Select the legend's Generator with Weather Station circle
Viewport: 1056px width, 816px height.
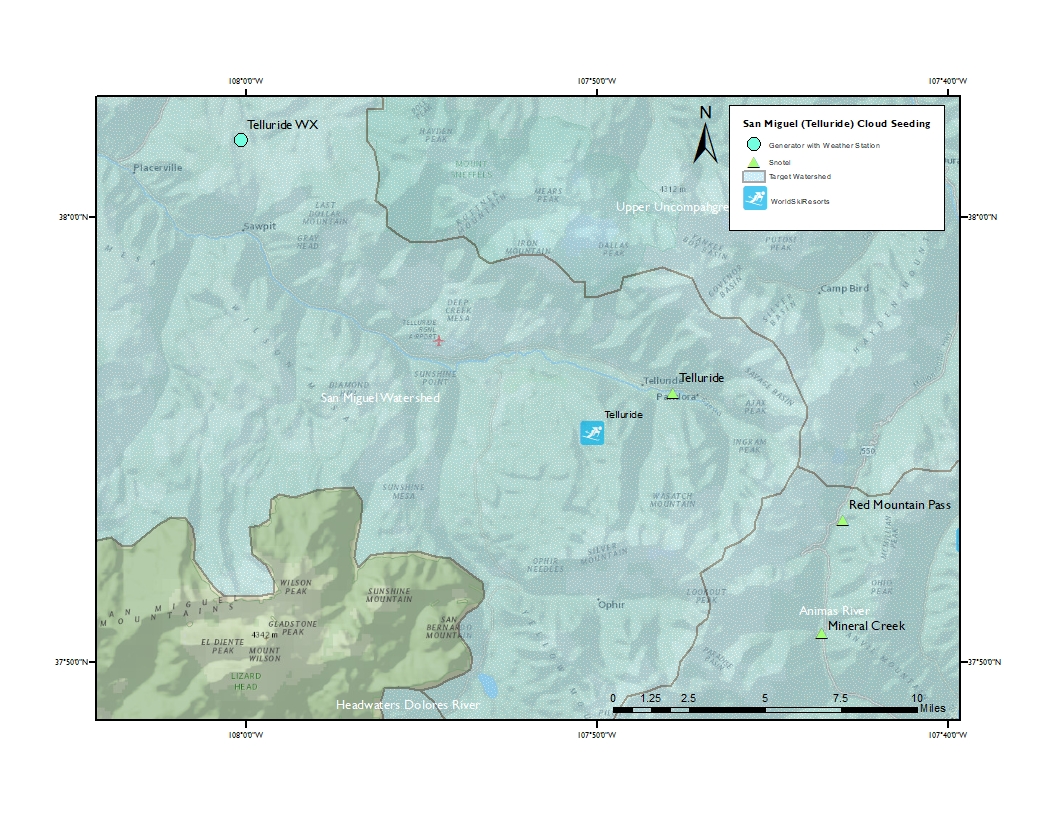pos(754,145)
